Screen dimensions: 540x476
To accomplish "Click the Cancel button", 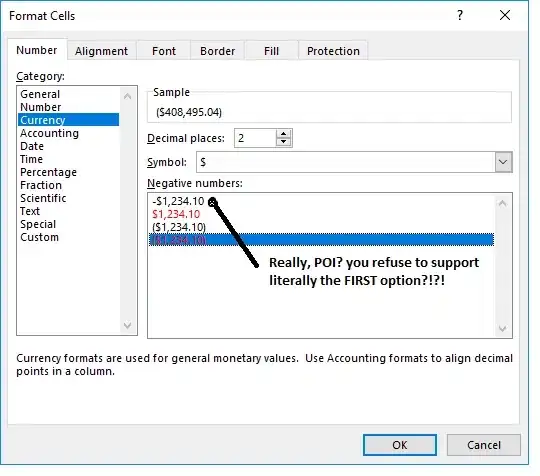I will pos(484,445).
